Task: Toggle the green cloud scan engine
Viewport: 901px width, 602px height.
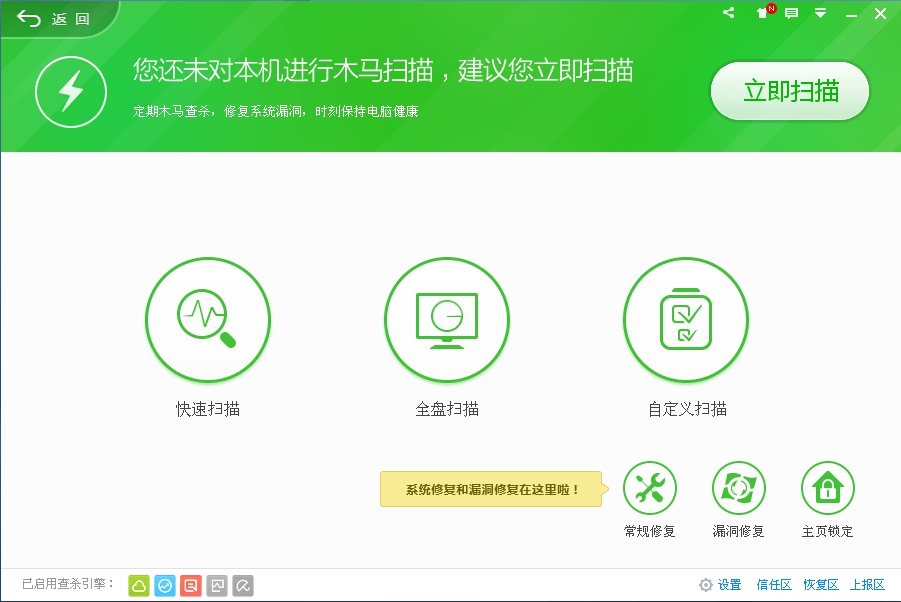Action: point(139,585)
